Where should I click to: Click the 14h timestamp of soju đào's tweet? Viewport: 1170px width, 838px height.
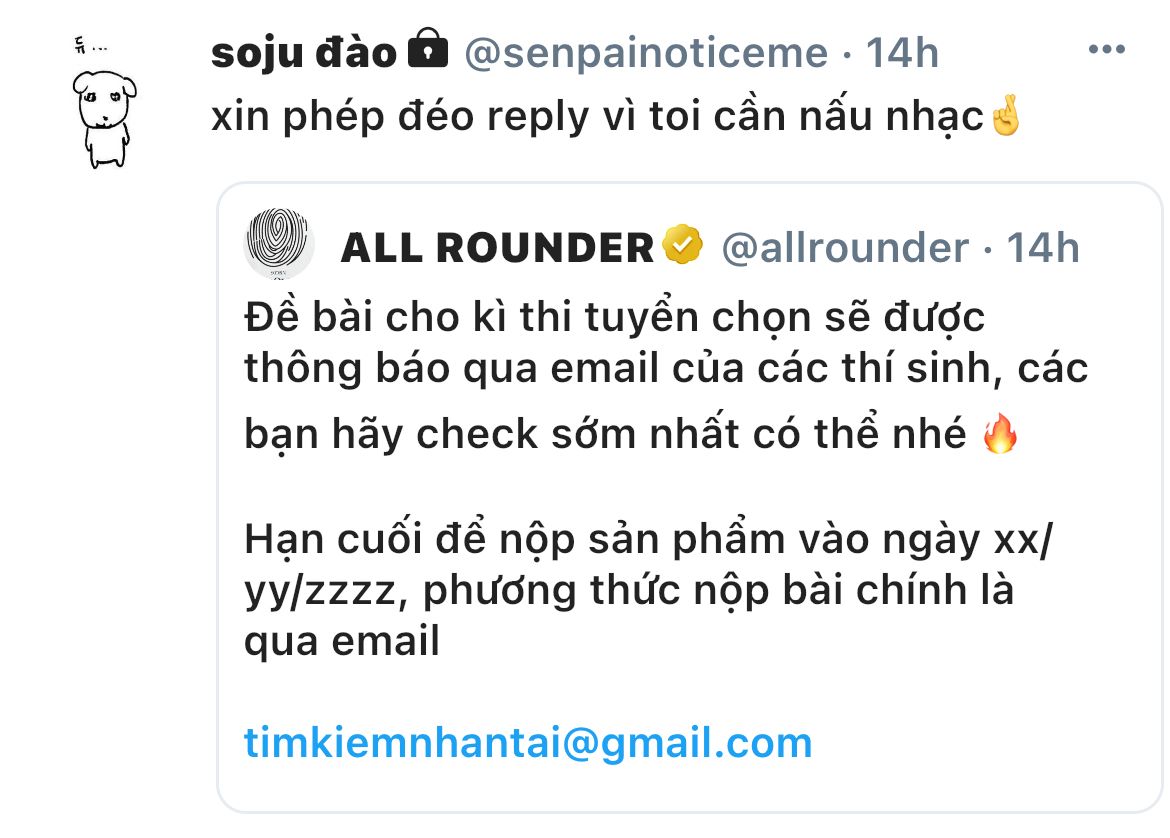pyautogui.click(x=901, y=53)
